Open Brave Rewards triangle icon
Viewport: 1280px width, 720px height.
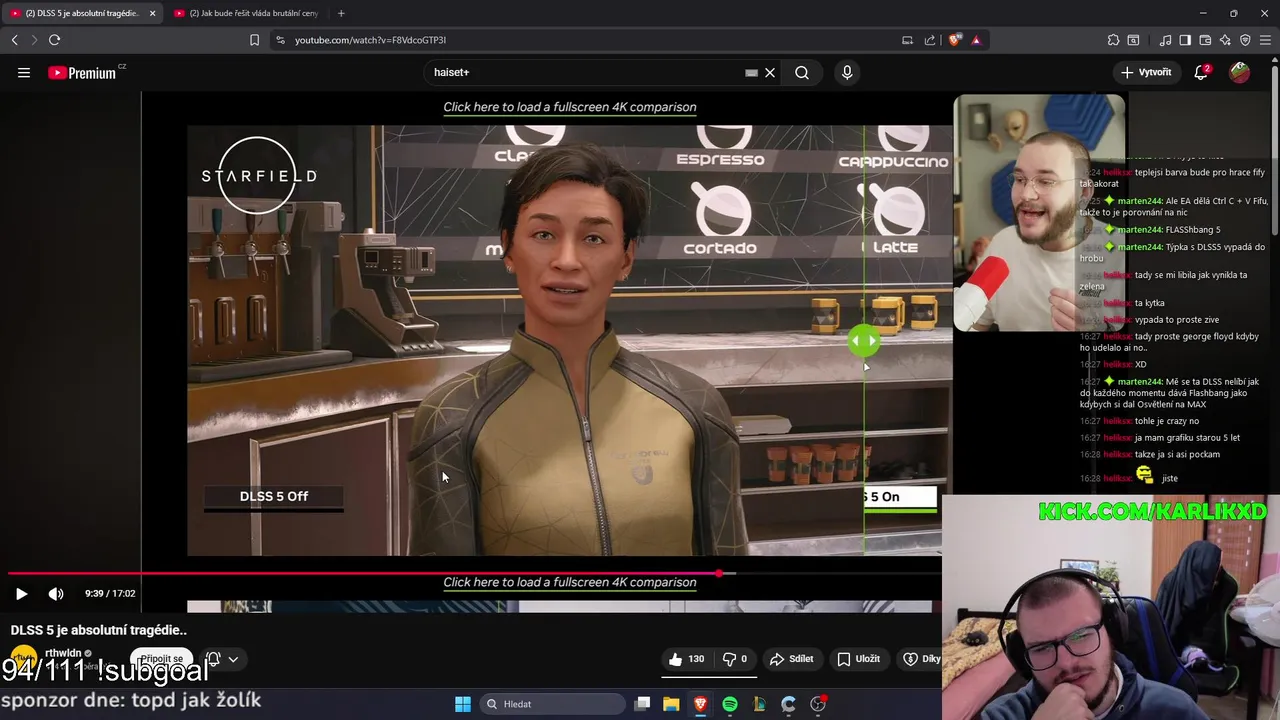(976, 40)
